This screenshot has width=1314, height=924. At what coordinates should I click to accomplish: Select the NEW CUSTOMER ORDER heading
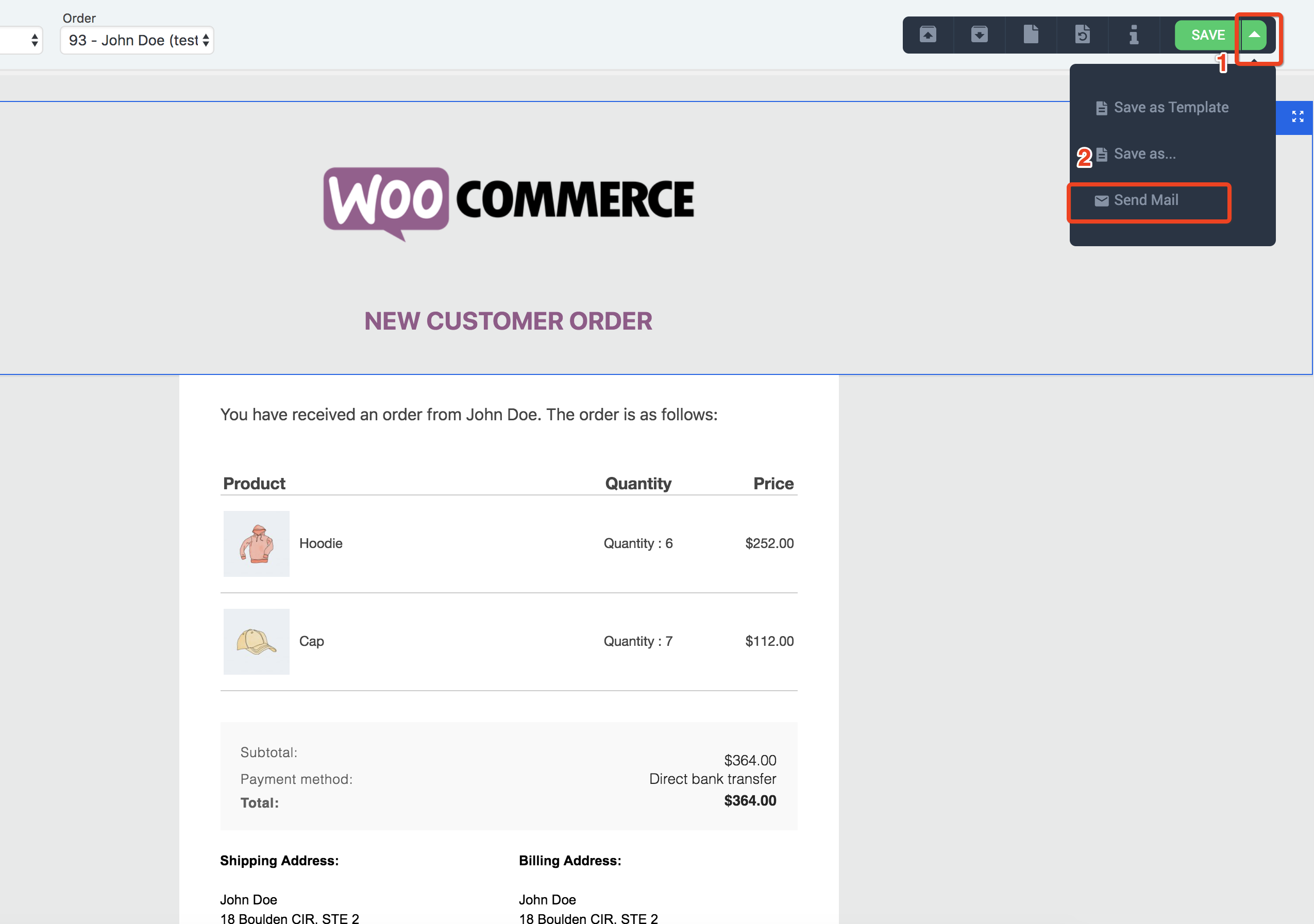pos(508,321)
